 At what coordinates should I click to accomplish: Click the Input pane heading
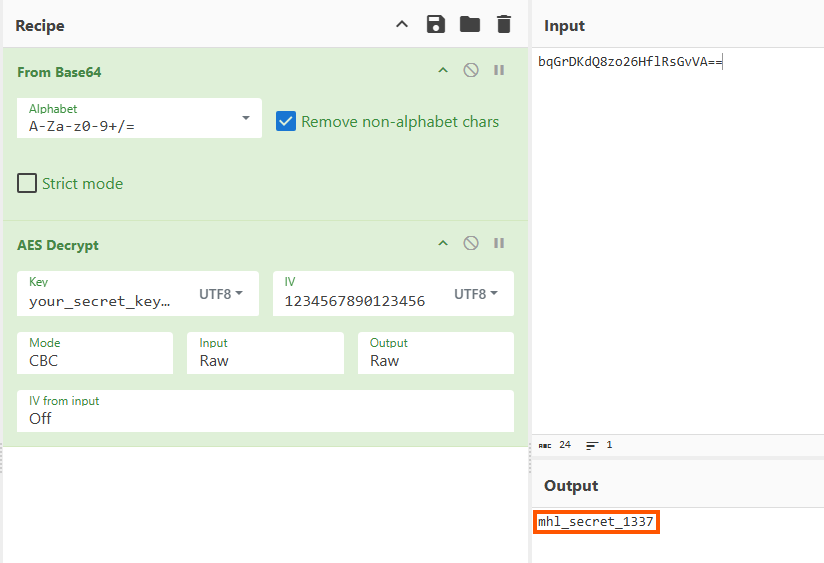pyautogui.click(x=564, y=25)
